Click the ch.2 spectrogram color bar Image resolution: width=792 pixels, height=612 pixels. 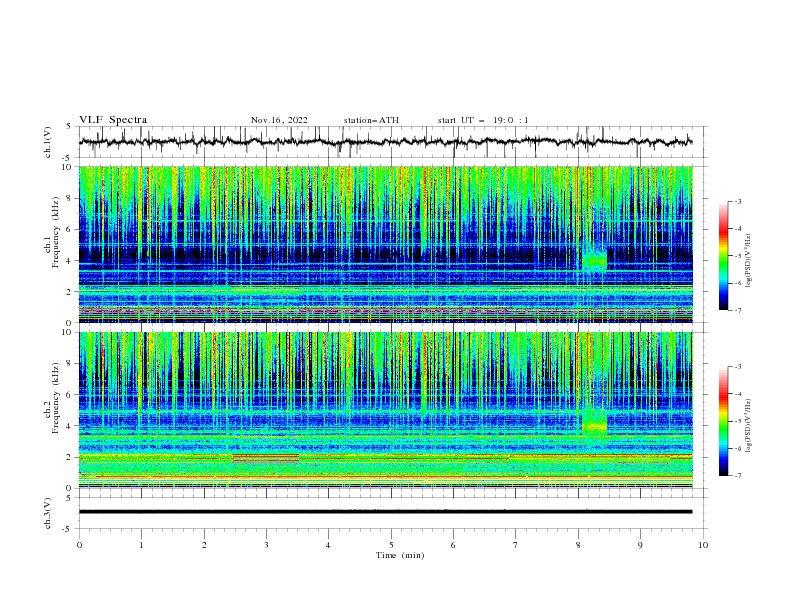tap(723, 421)
